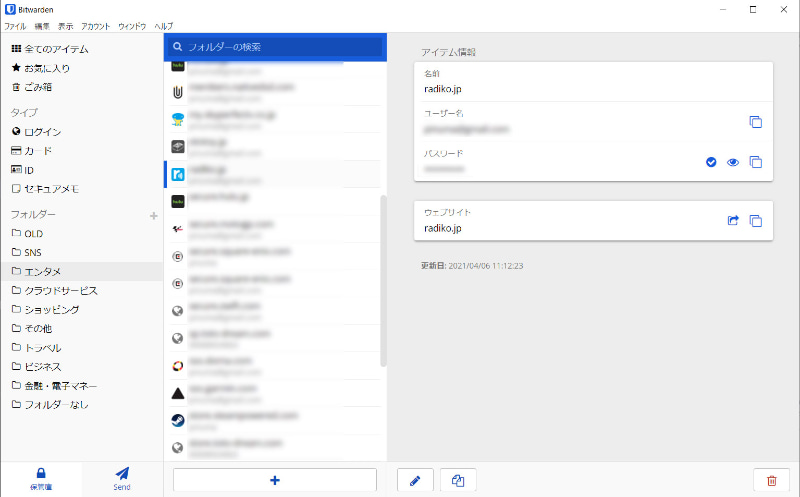Launch the radiko.jp website

tap(733, 220)
